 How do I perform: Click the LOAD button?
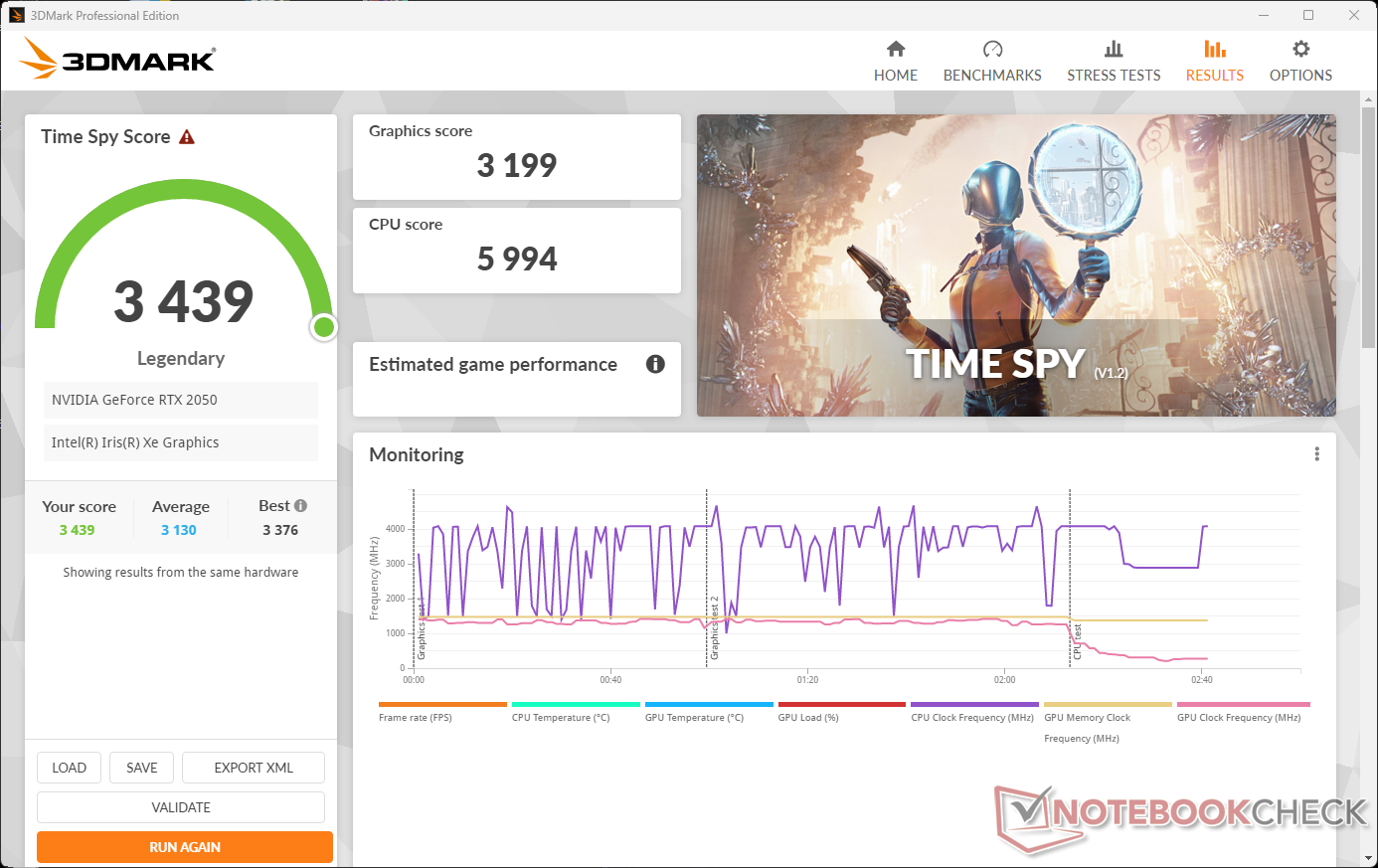(x=70, y=768)
